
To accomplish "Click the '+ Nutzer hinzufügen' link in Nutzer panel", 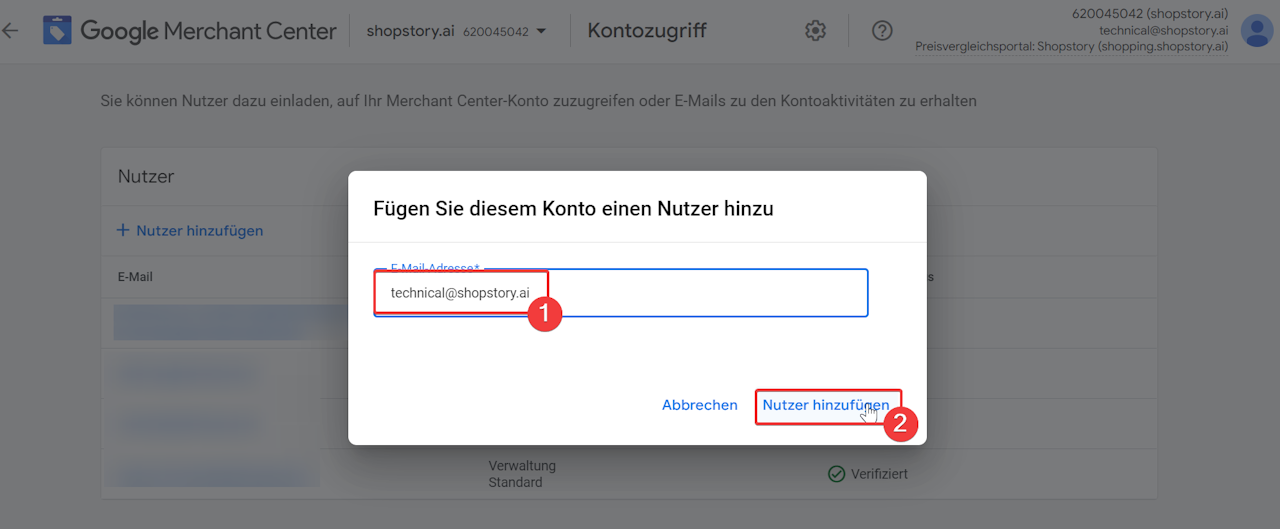I will tap(190, 231).
